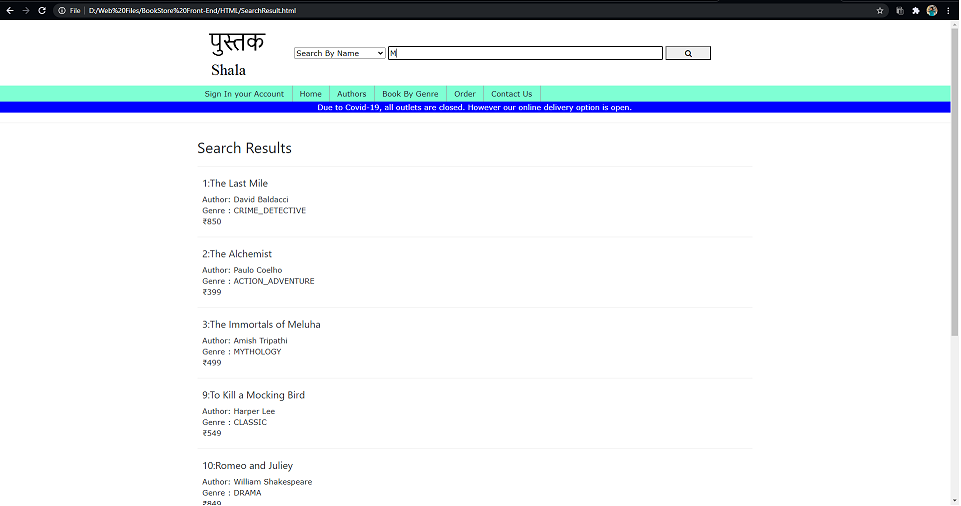Click author text Paulo Coelho
This screenshot has height=506, width=961.
(x=257, y=270)
